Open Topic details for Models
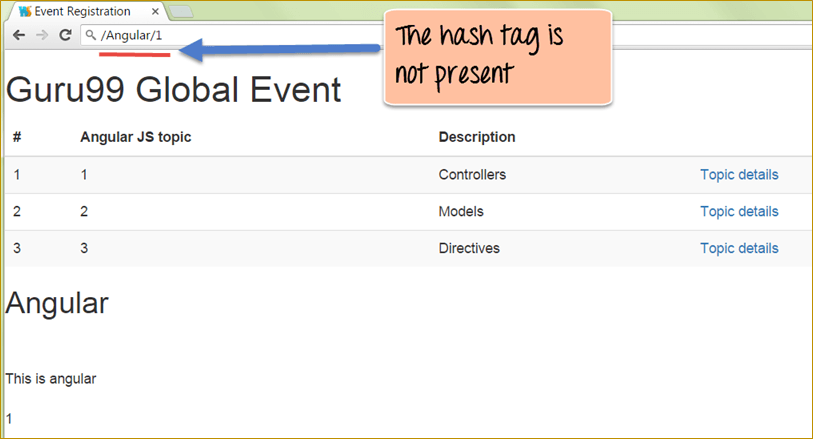This screenshot has width=813, height=439. pyautogui.click(x=738, y=212)
